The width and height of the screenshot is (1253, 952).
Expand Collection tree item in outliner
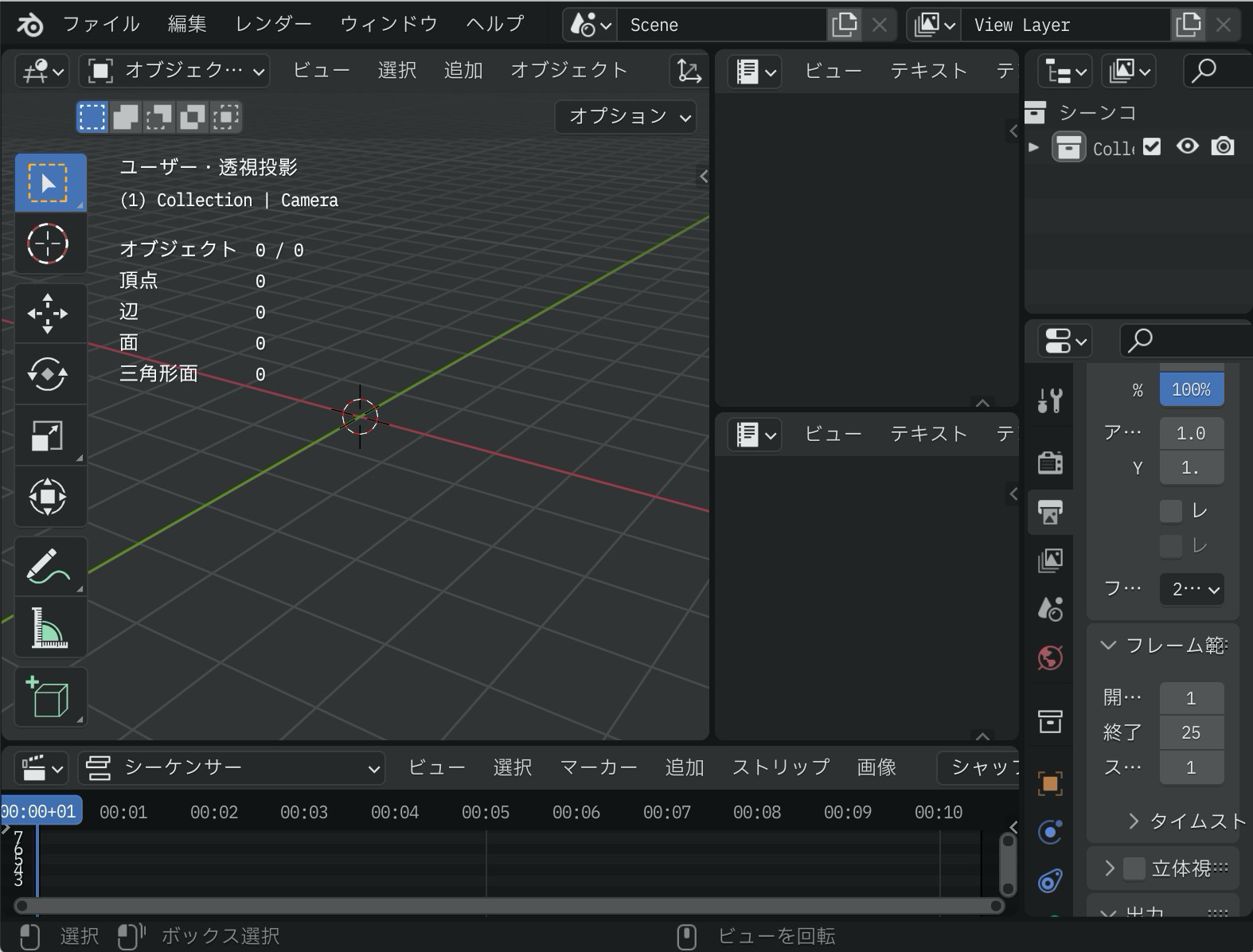[1034, 147]
